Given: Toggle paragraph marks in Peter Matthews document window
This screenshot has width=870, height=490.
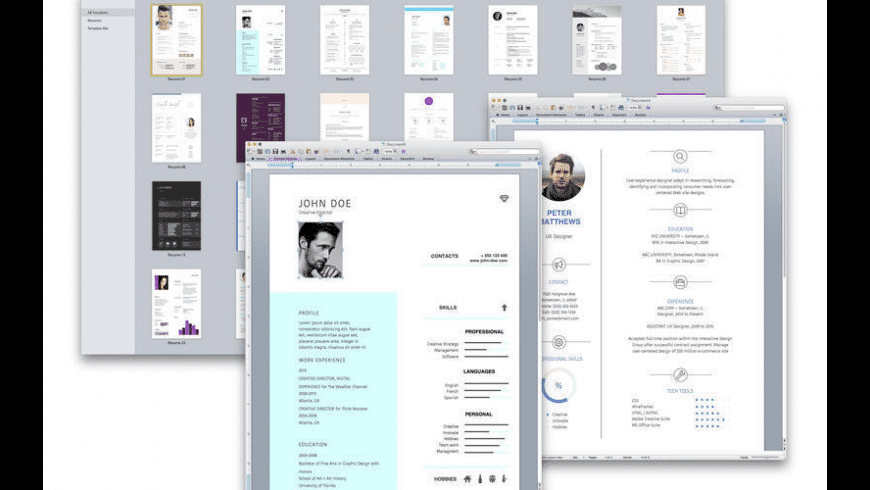Looking at the screenshot, I should pyautogui.click(x=593, y=108).
